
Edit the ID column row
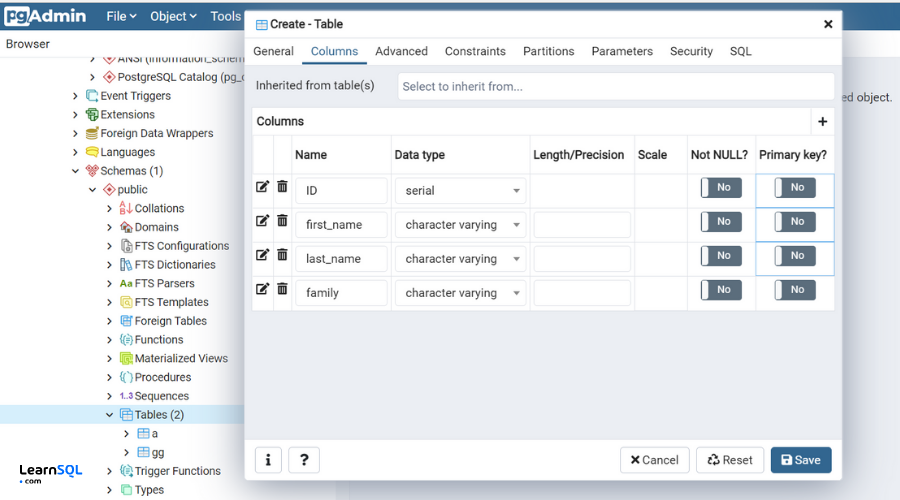[262, 187]
